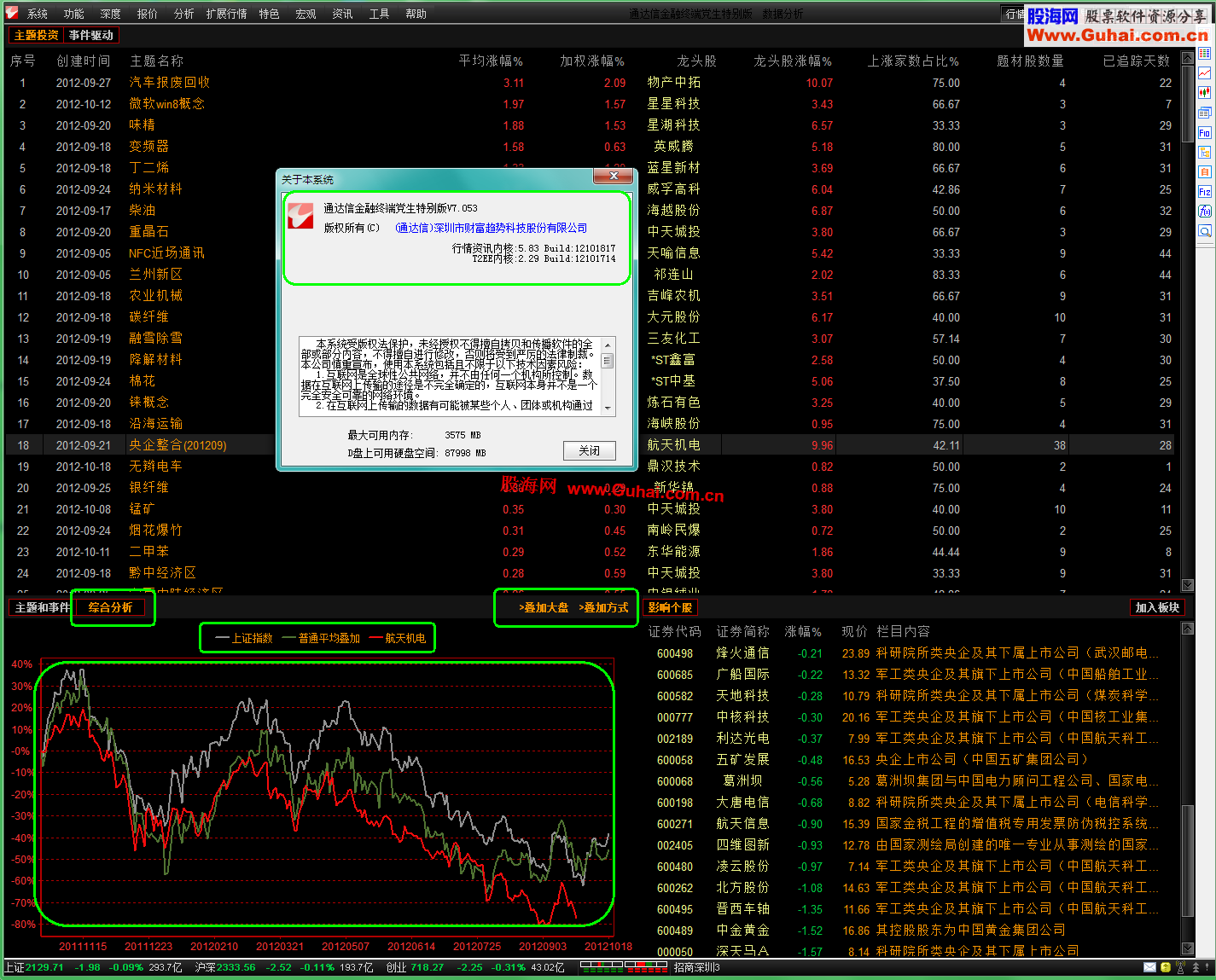Click scroll-down arrow in About dialog license text
1216x980 pixels.
[x=608, y=409]
